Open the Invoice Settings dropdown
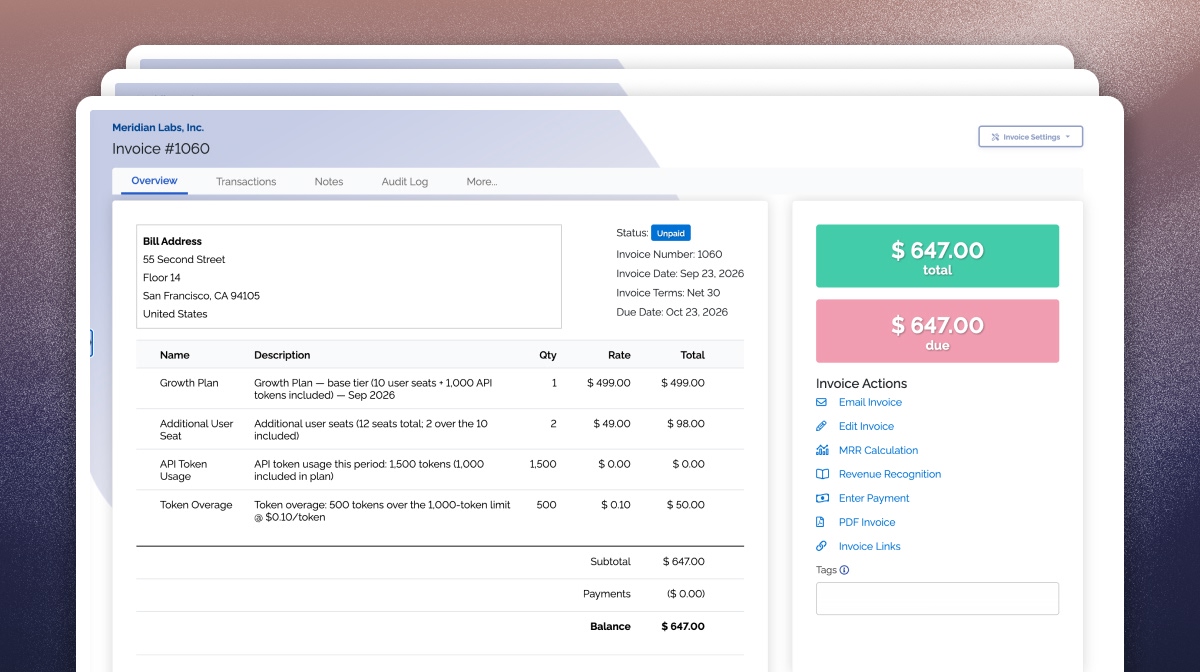The image size is (1200, 672). pos(1030,137)
